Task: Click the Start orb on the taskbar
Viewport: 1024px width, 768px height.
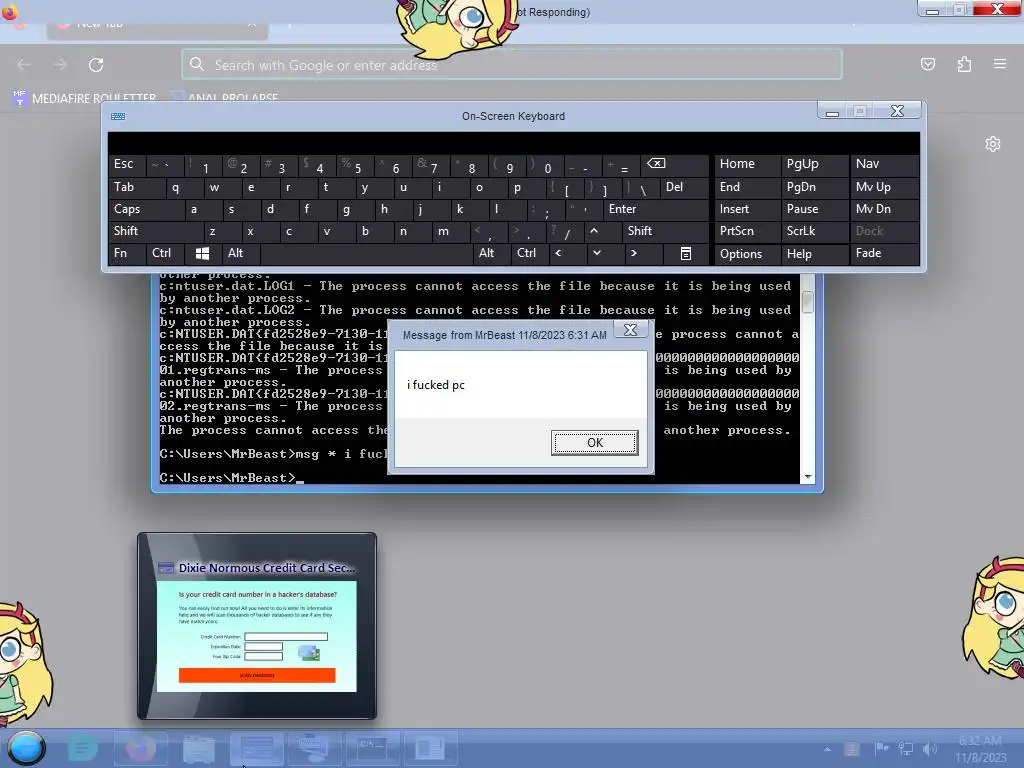Action: coord(26,748)
